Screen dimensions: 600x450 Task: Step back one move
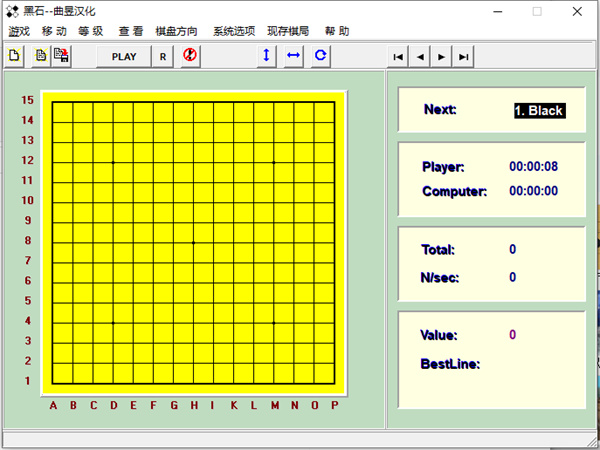[420, 57]
